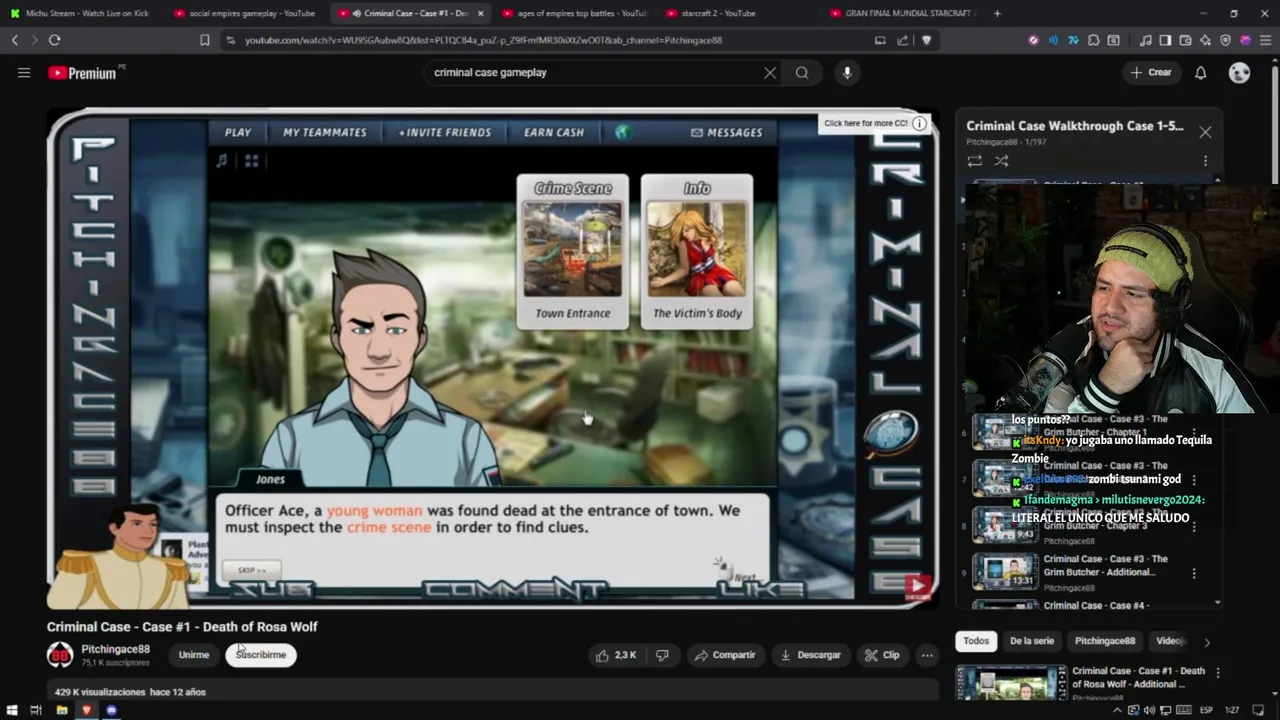Switch to starcraft 2 YouTube tab

click(x=738, y=13)
